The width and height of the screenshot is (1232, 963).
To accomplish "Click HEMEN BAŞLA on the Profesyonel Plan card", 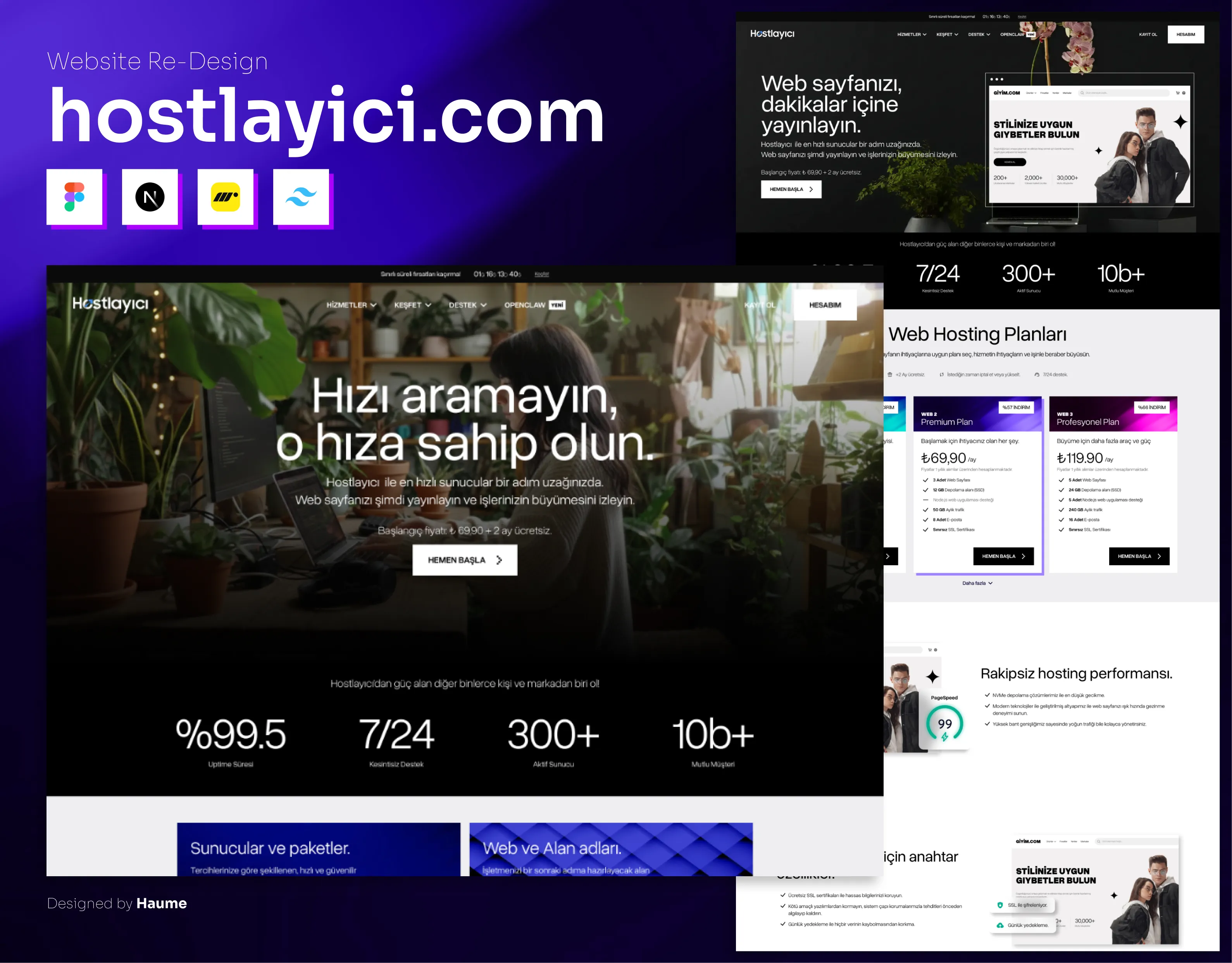I will pyautogui.click(x=1139, y=557).
